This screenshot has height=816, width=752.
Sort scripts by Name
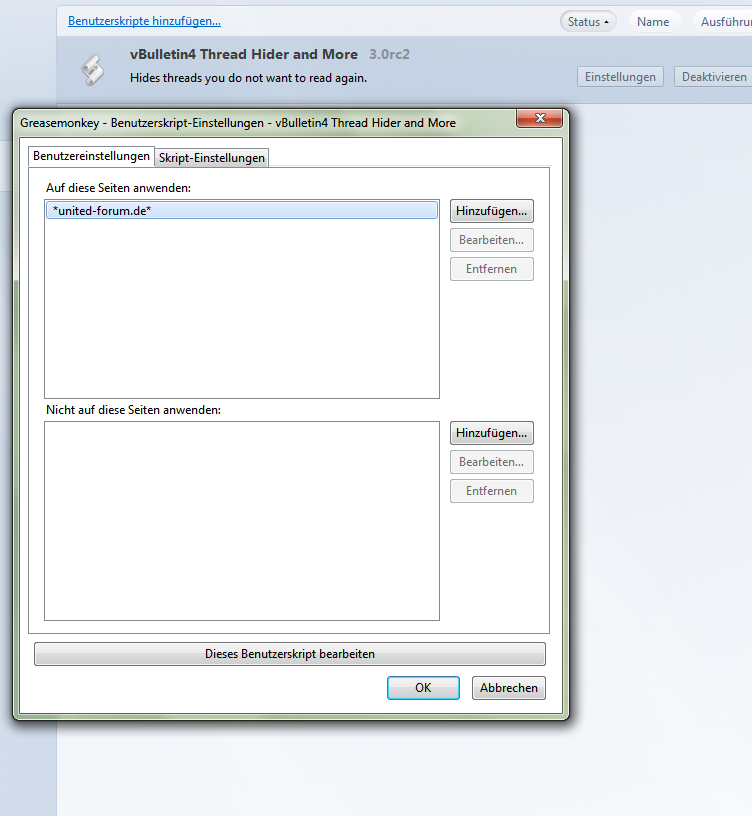pyautogui.click(x=653, y=22)
